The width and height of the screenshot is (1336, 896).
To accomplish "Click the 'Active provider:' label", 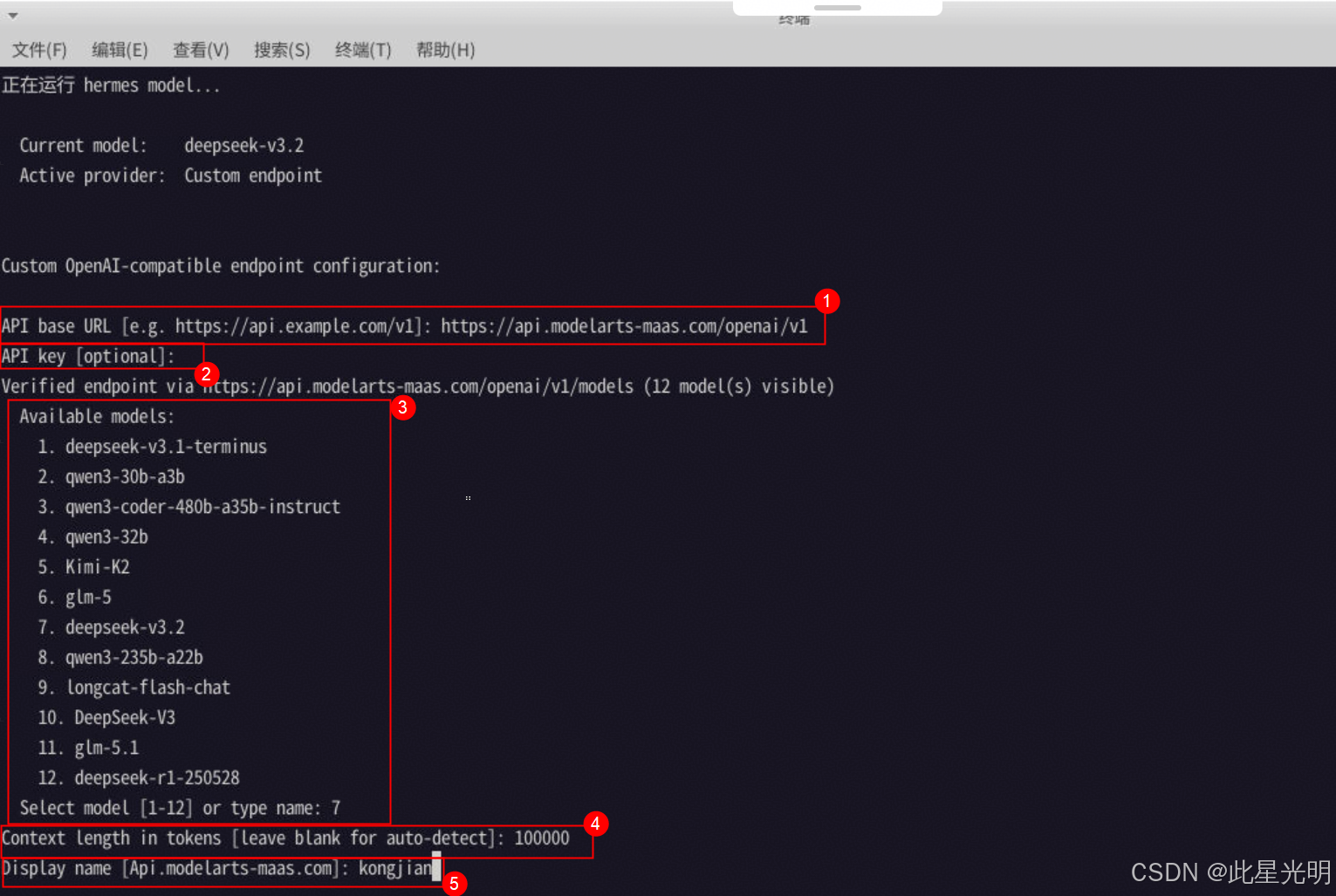I will click(92, 175).
